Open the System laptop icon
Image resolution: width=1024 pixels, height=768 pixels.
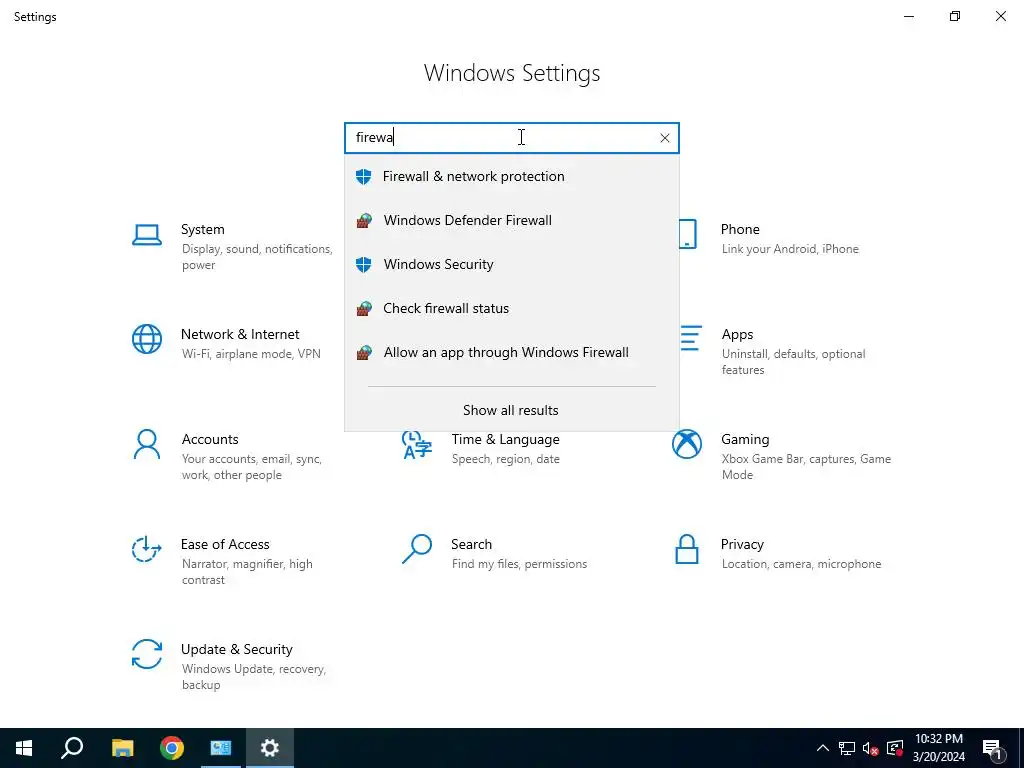pyautogui.click(x=147, y=235)
